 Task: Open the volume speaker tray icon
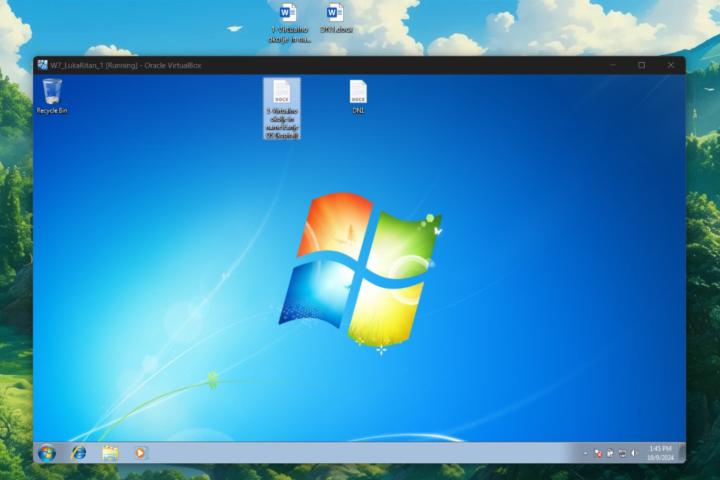(x=634, y=453)
